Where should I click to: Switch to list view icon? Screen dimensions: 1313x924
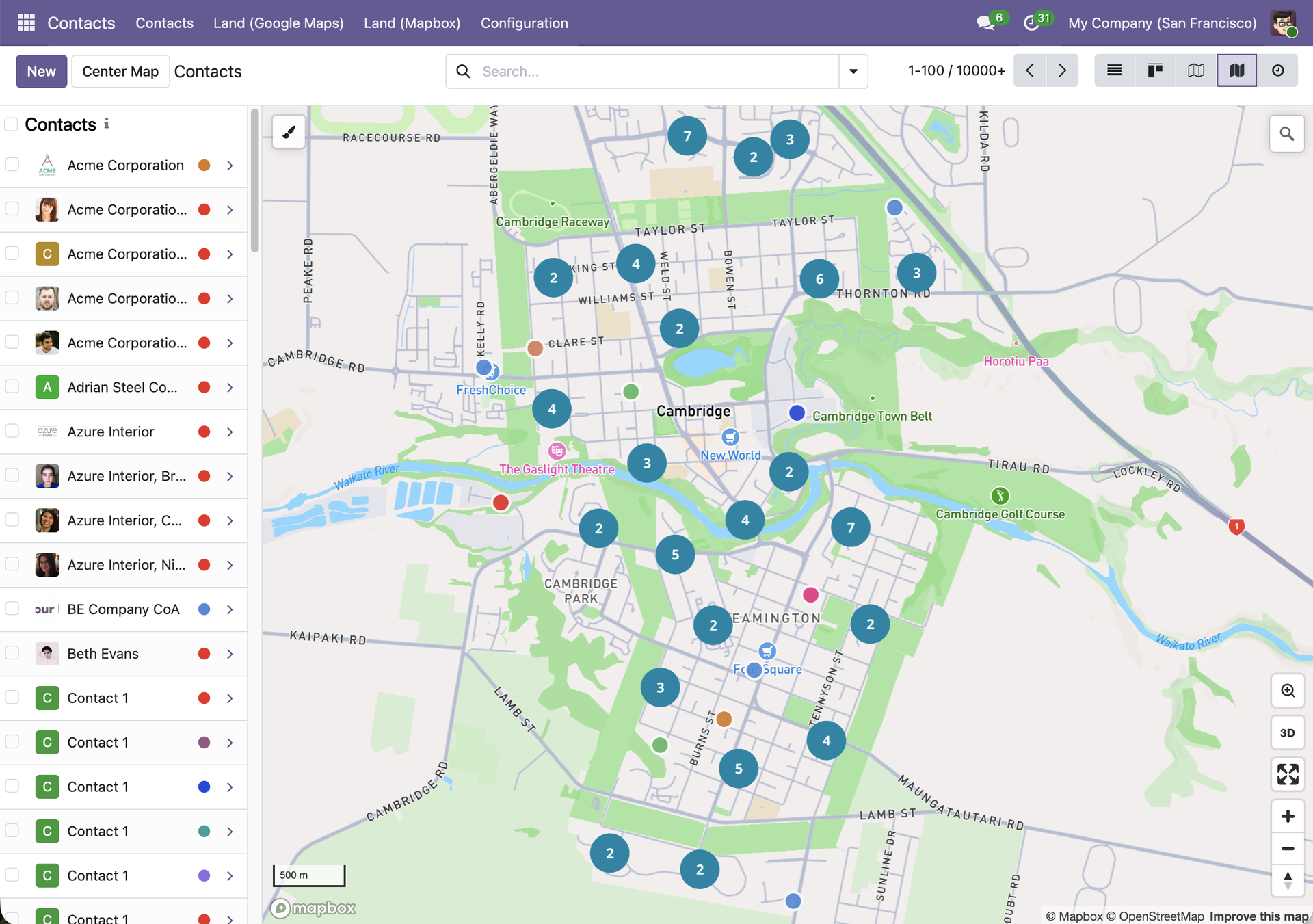click(x=1114, y=70)
